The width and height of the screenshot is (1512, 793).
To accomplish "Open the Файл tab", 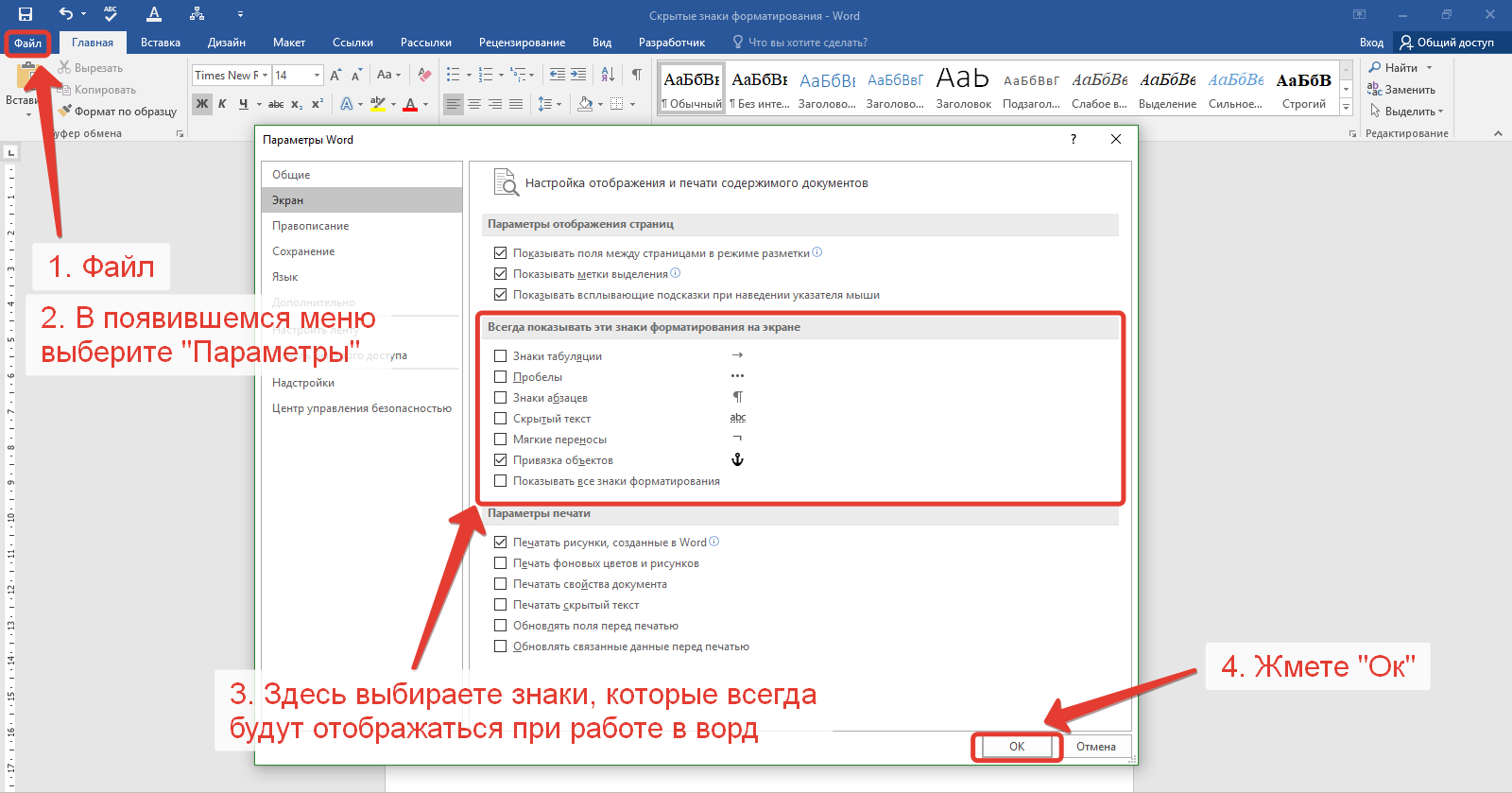I will [27, 43].
